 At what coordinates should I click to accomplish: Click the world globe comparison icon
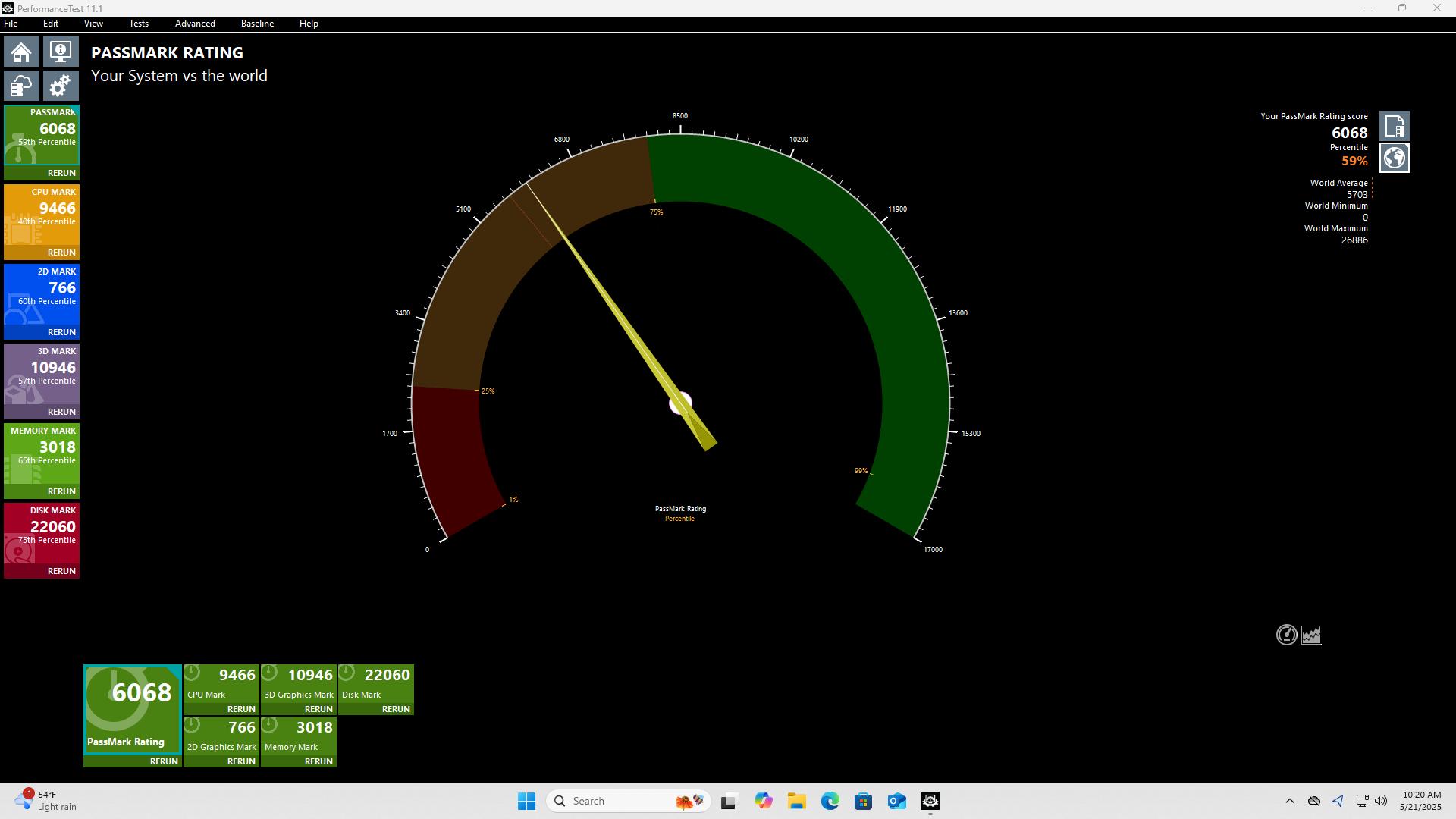(1395, 158)
